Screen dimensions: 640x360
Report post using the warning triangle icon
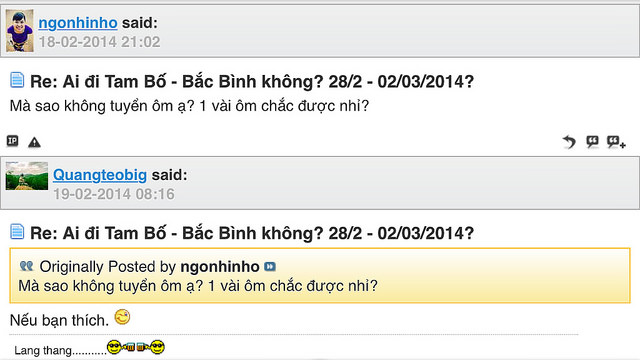(34, 142)
